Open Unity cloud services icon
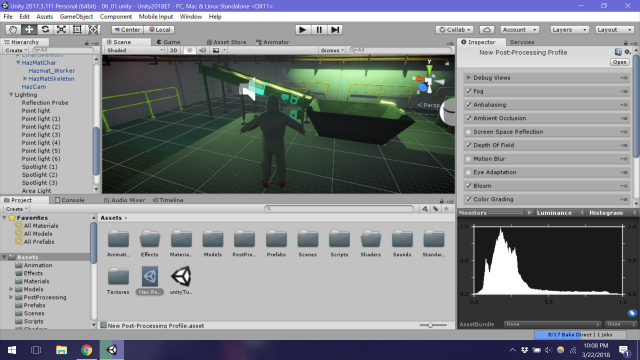The image size is (640, 360). point(487,30)
